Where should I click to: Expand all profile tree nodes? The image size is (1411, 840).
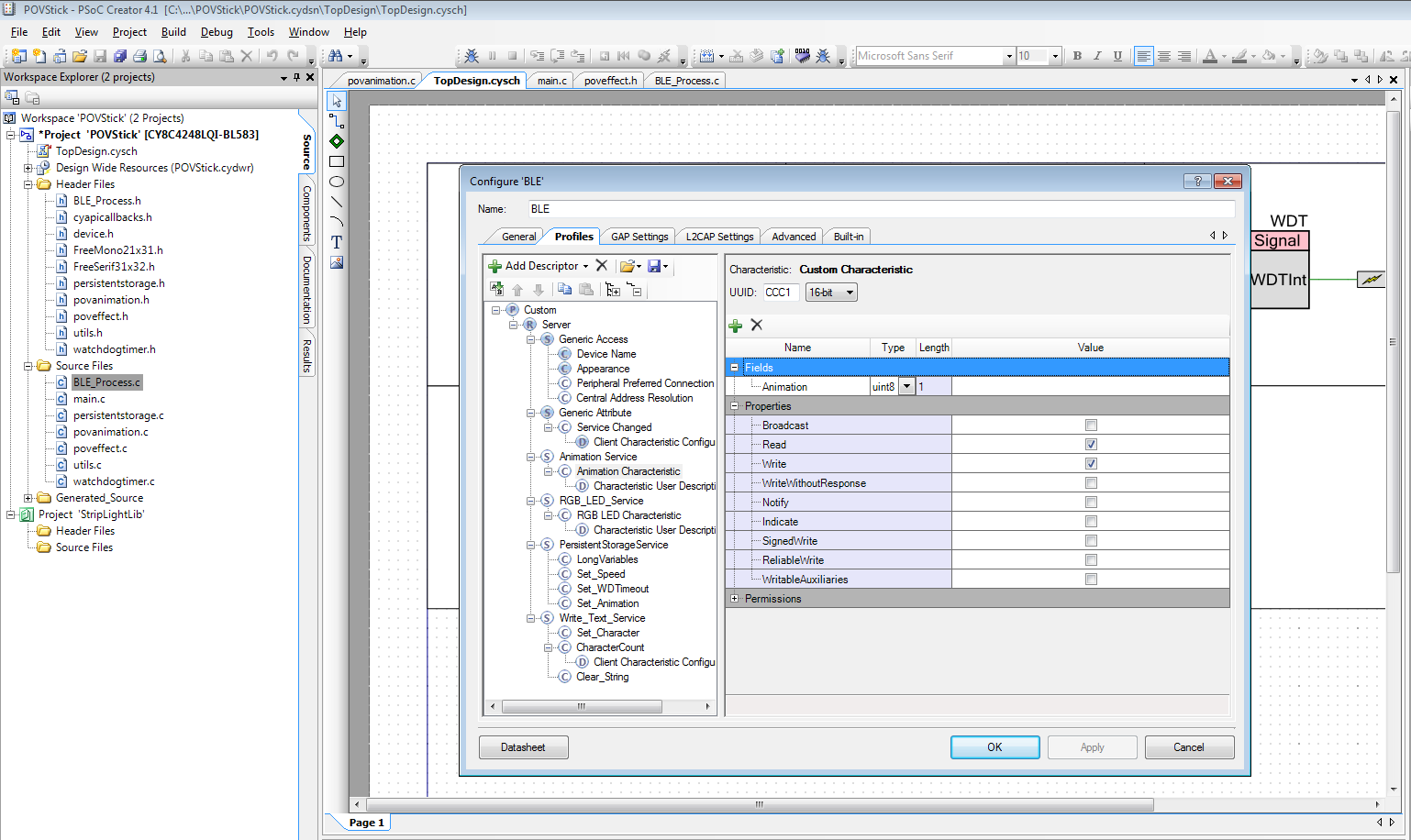pyautogui.click(x=613, y=290)
